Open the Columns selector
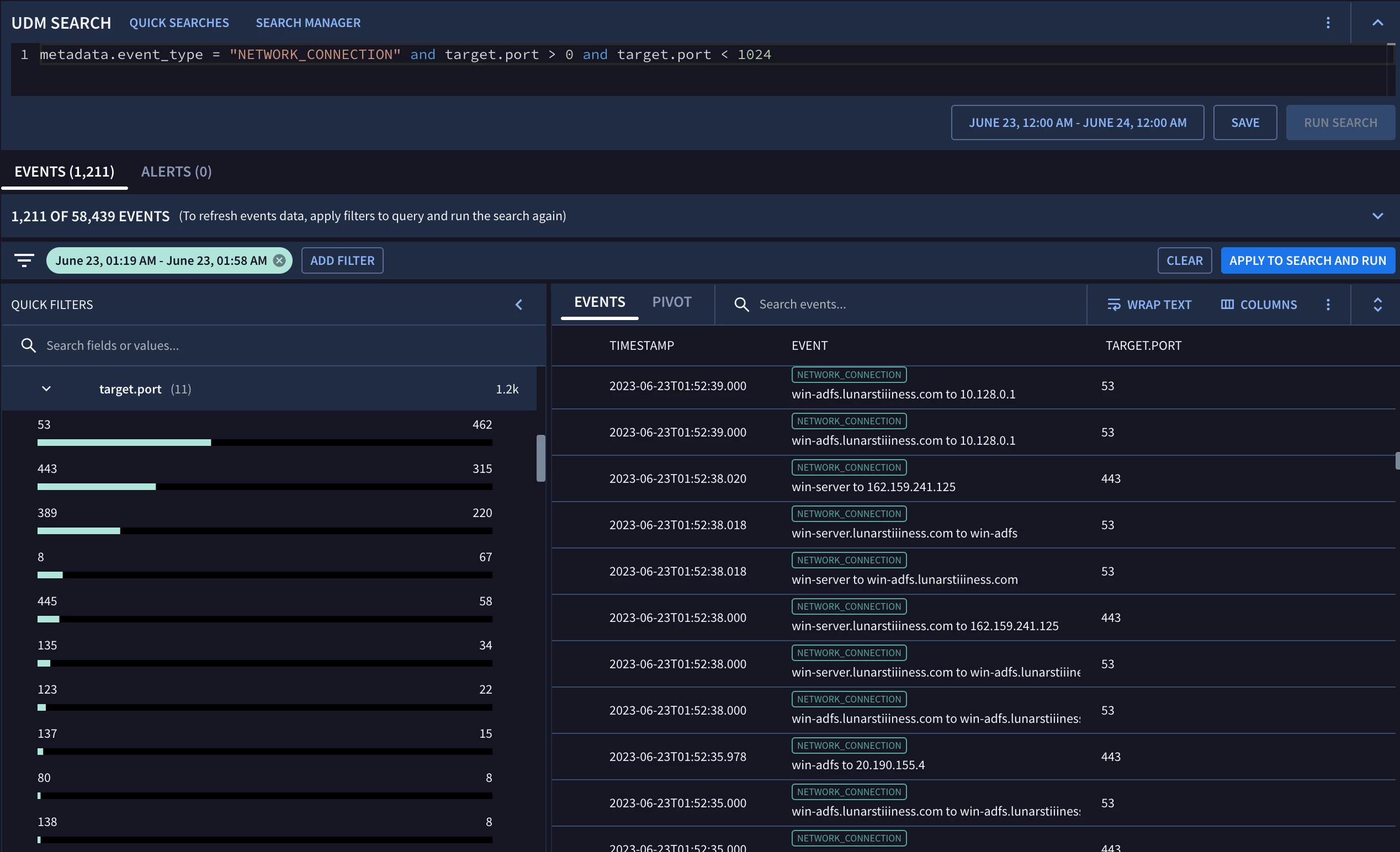 1259,305
